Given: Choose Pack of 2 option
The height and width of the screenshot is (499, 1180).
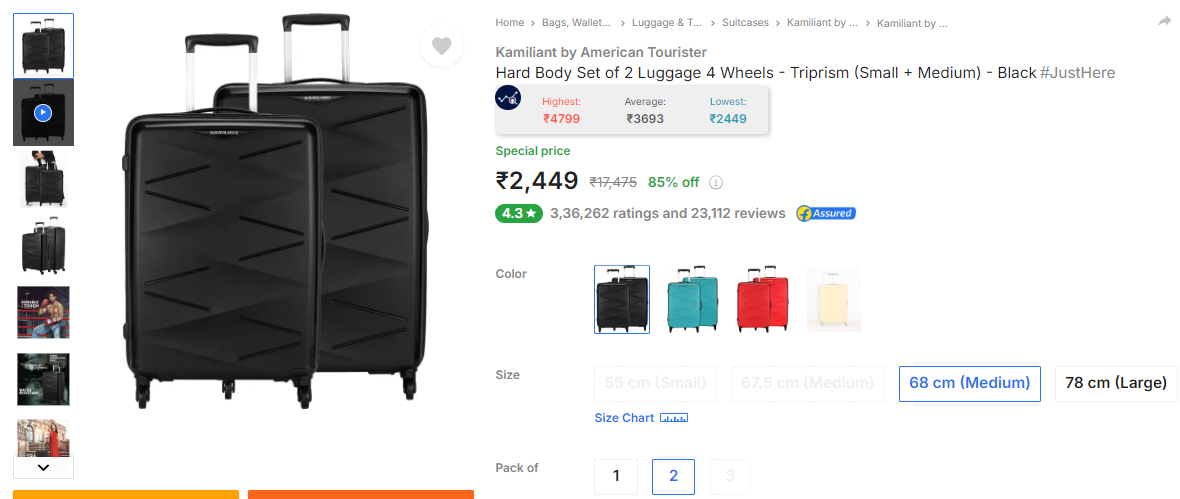Looking at the screenshot, I should click(x=673, y=476).
